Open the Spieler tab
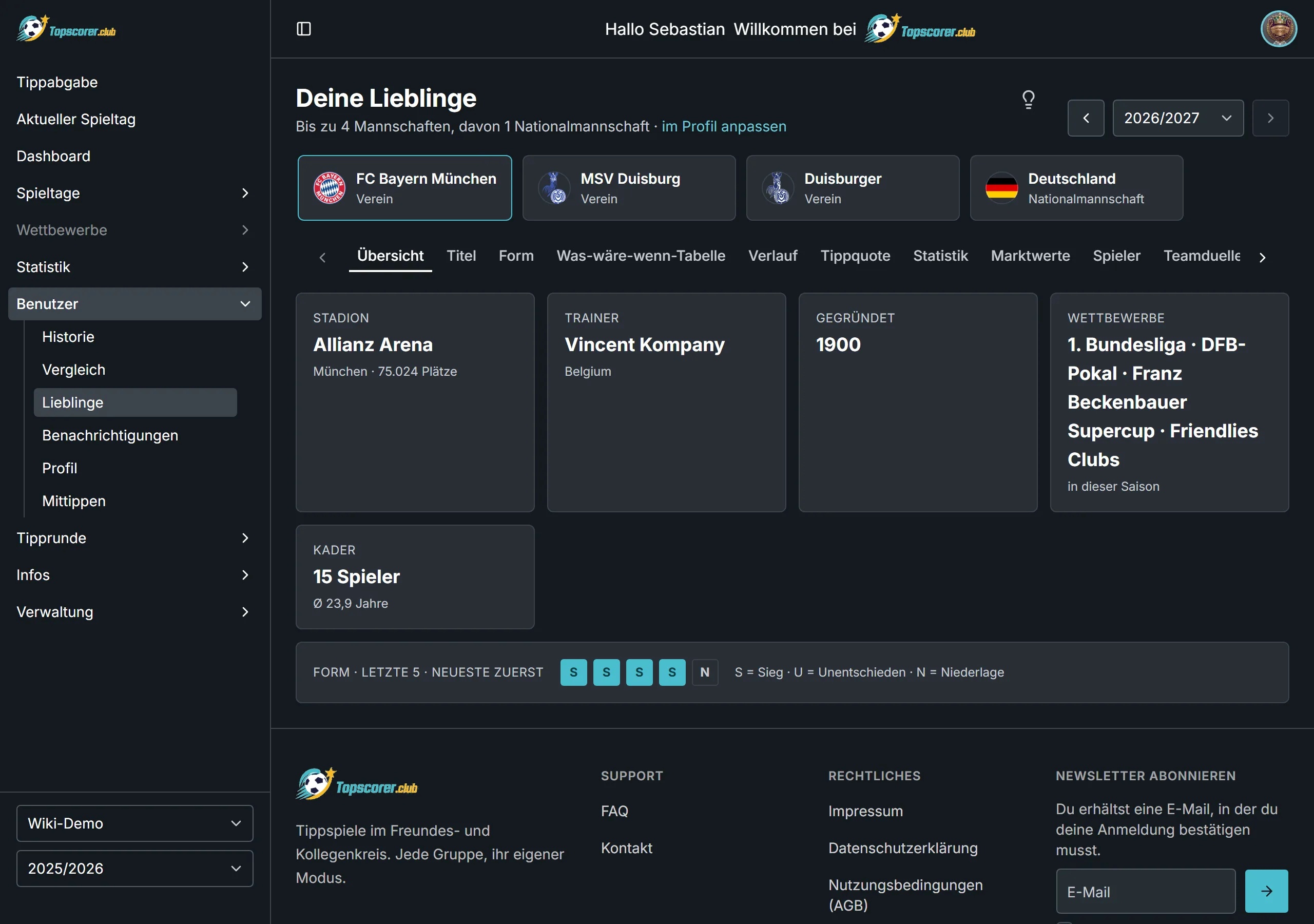The image size is (1314, 924). pyautogui.click(x=1116, y=256)
